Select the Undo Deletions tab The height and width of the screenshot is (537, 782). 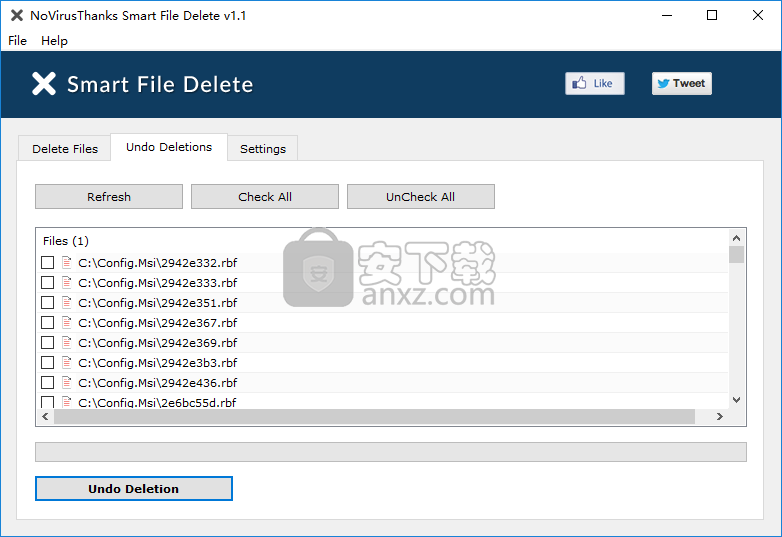pyautogui.click(x=169, y=147)
